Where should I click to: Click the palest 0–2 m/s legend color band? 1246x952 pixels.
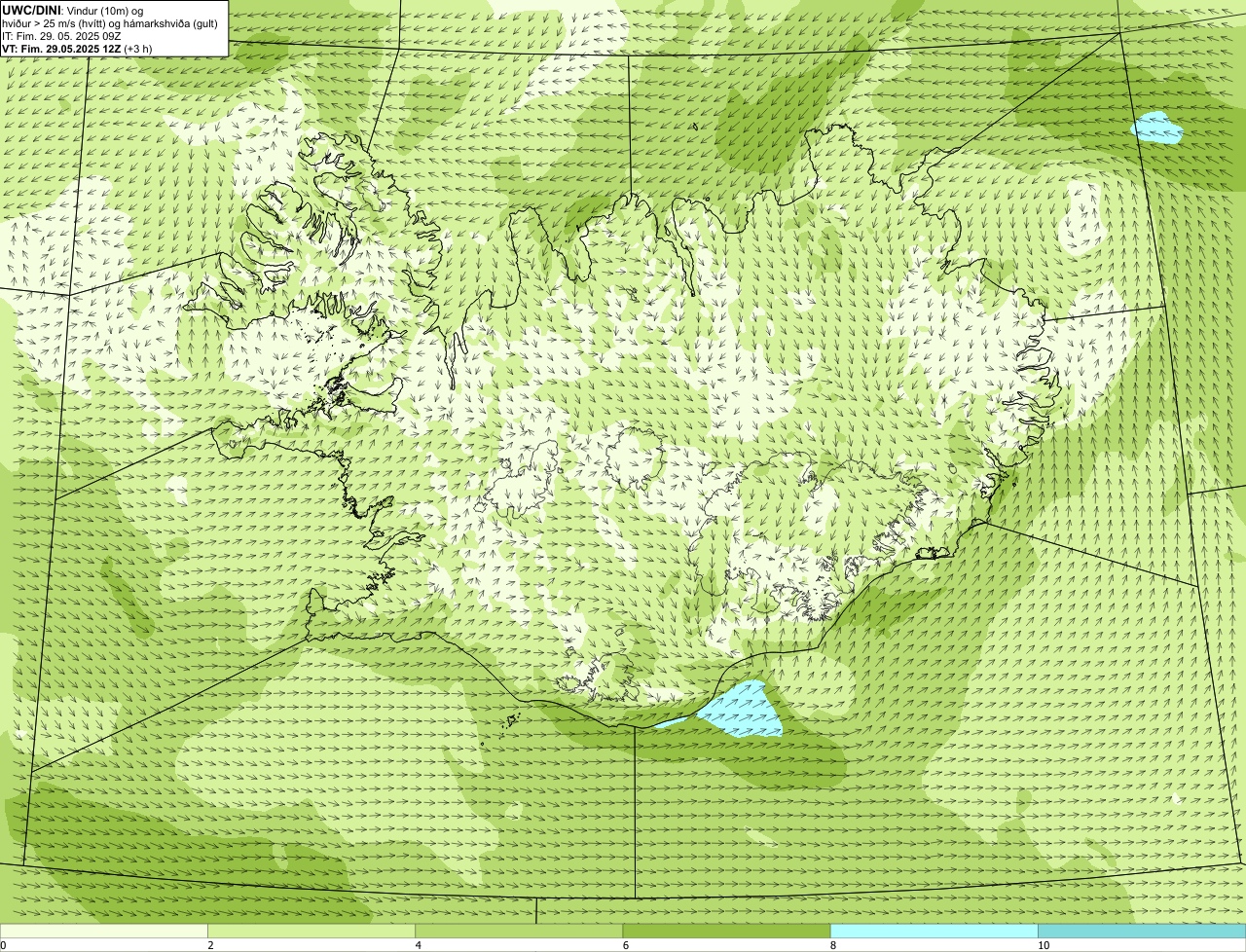[x=104, y=931]
